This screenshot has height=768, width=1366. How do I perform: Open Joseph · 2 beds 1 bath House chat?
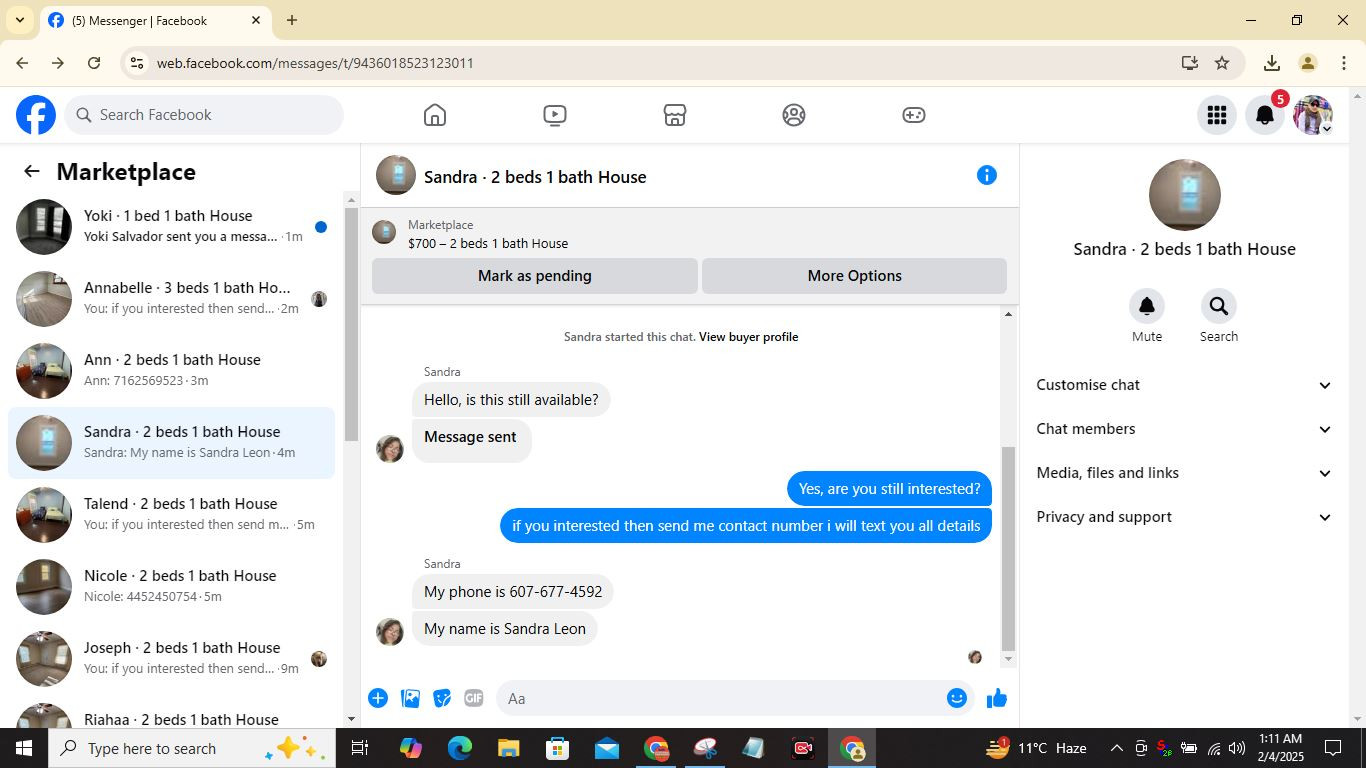click(x=172, y=659)
